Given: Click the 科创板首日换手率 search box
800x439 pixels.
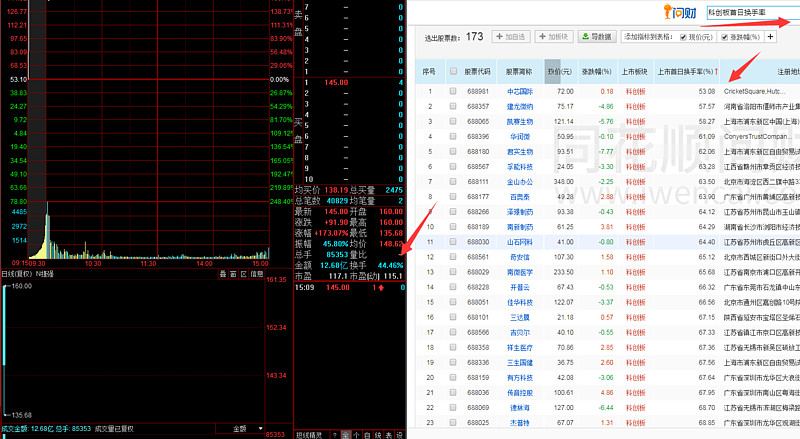Looking at the screenshot, I should click(753, 12).
